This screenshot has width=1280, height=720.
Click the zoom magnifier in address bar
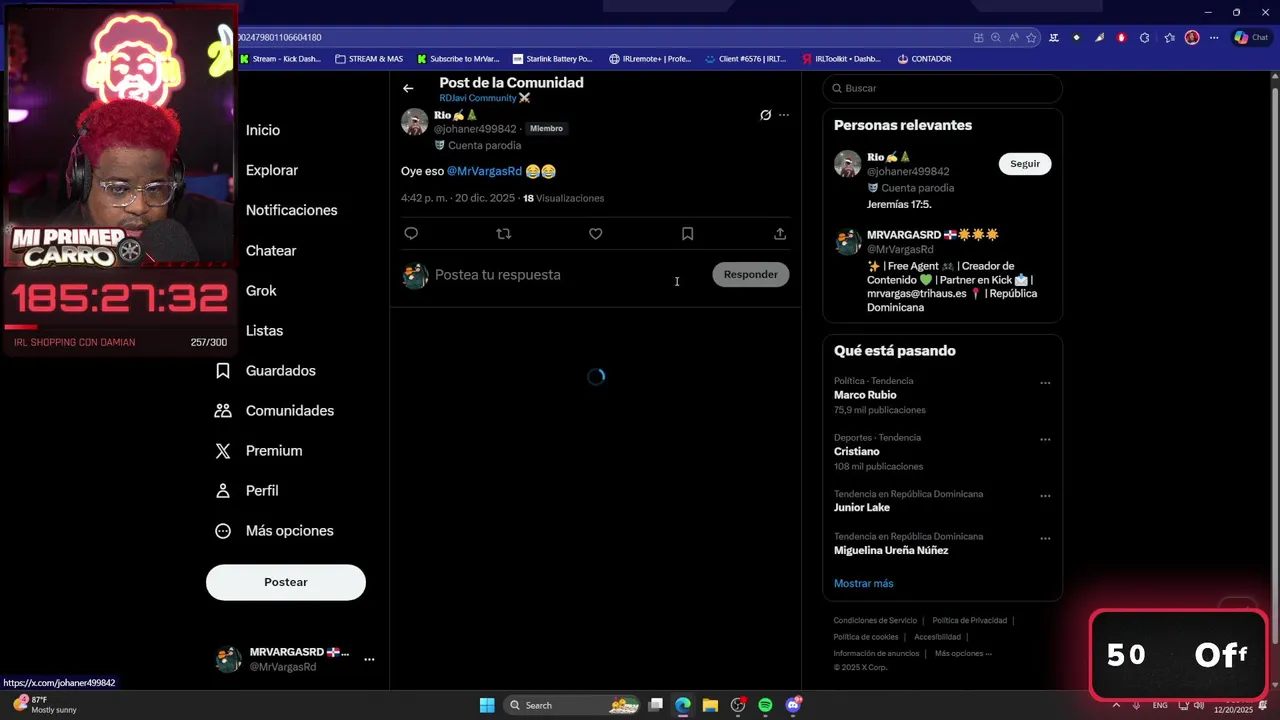[995, 38]
